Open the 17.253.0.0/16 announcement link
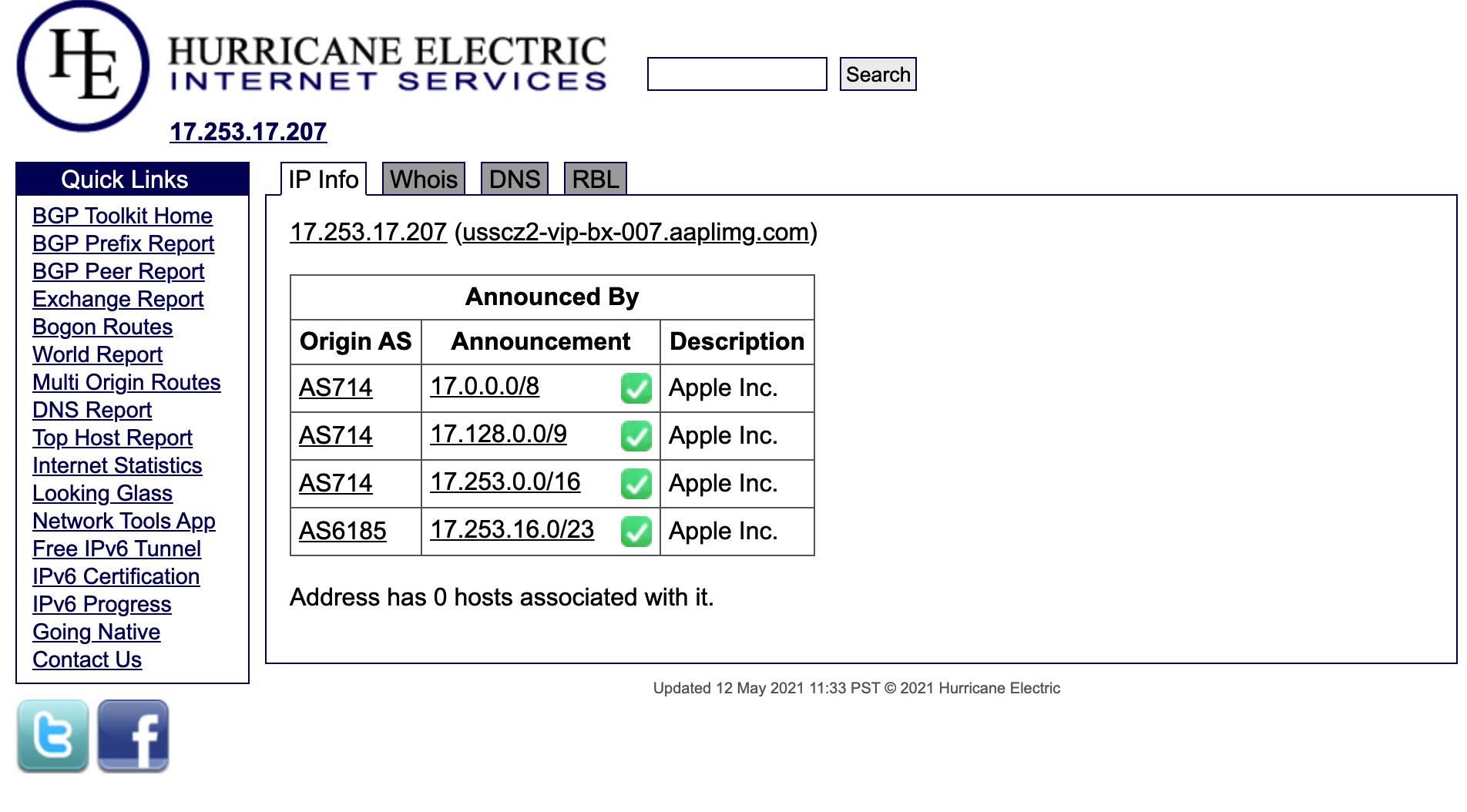 pyautogui.click(x=505, y=481)
